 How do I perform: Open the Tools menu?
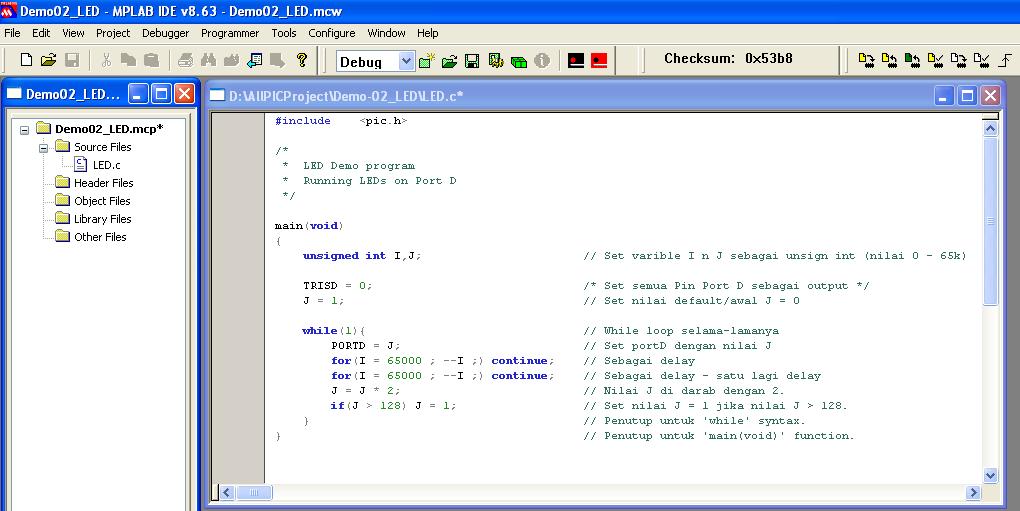(x=284, y=33)
